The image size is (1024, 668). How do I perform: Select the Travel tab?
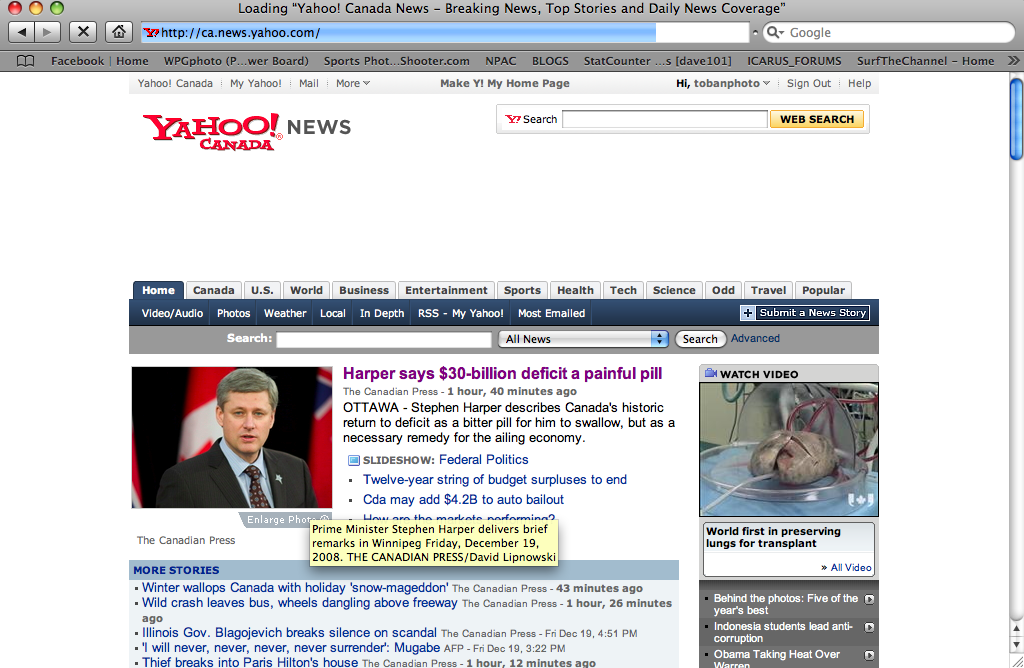(x=768, y=290)
